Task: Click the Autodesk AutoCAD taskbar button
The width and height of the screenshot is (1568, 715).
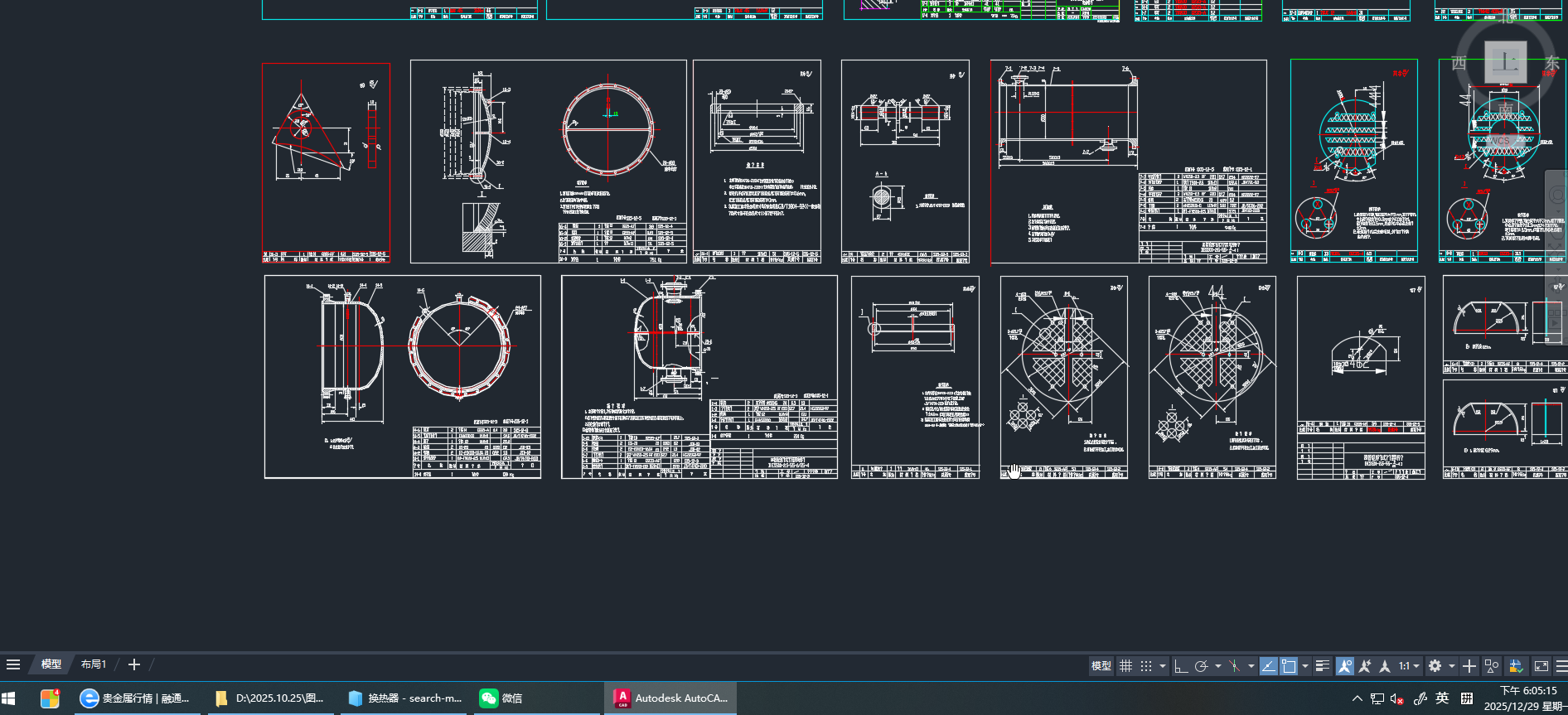Action: 672,698
